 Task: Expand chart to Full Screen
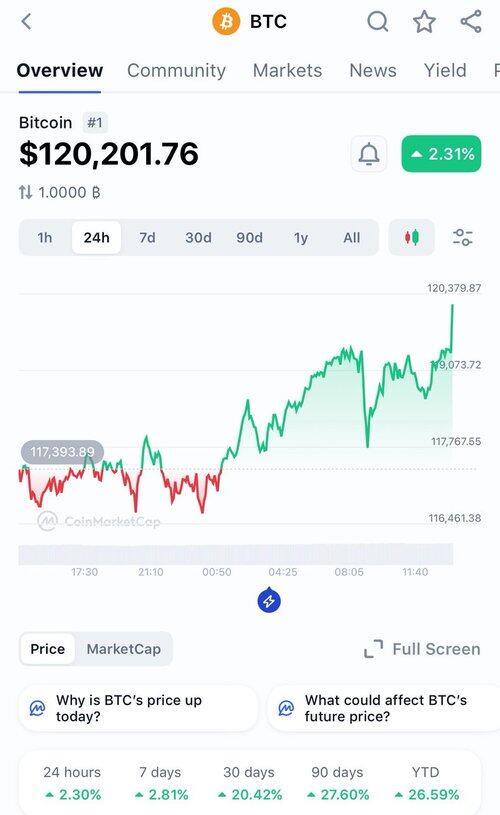pyautogui.click(x=422, y=649)
